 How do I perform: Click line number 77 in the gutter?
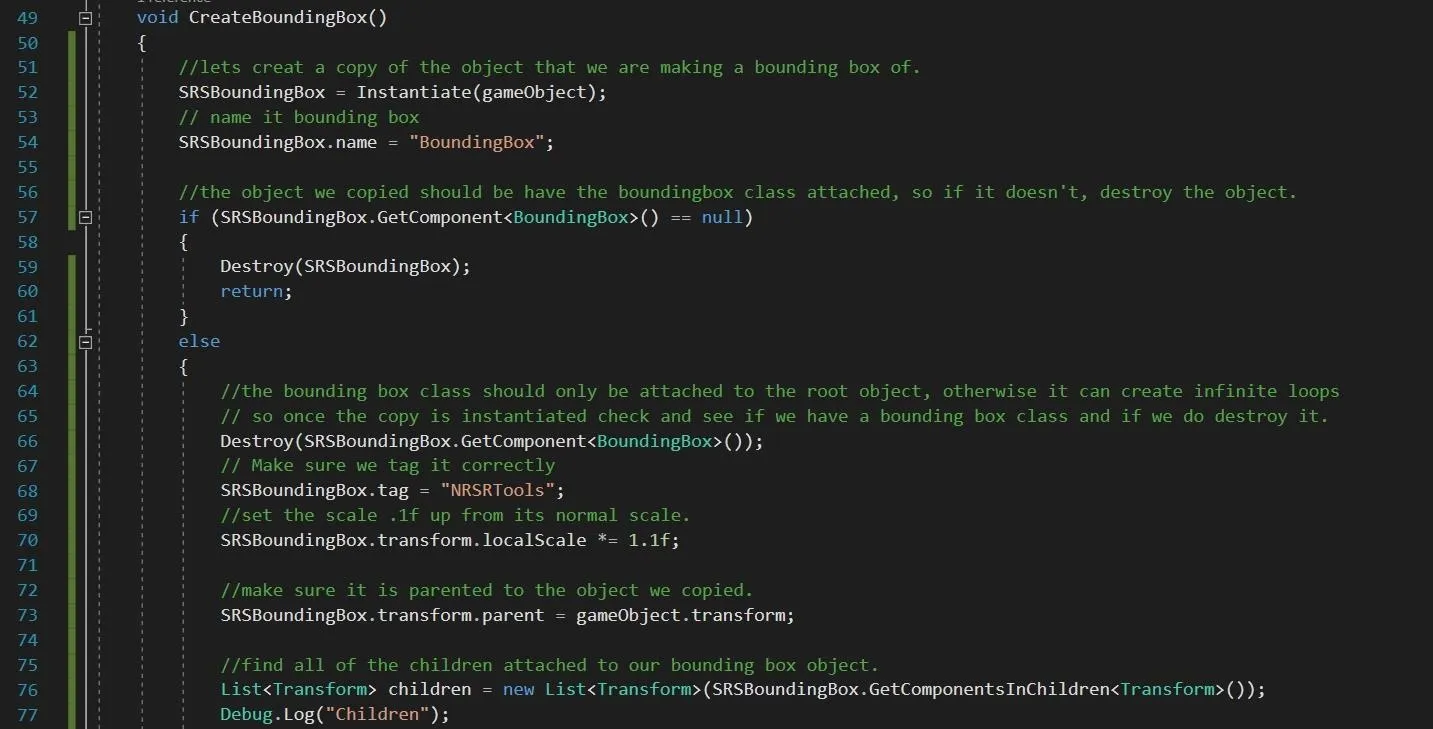click(x=27, y=714)
